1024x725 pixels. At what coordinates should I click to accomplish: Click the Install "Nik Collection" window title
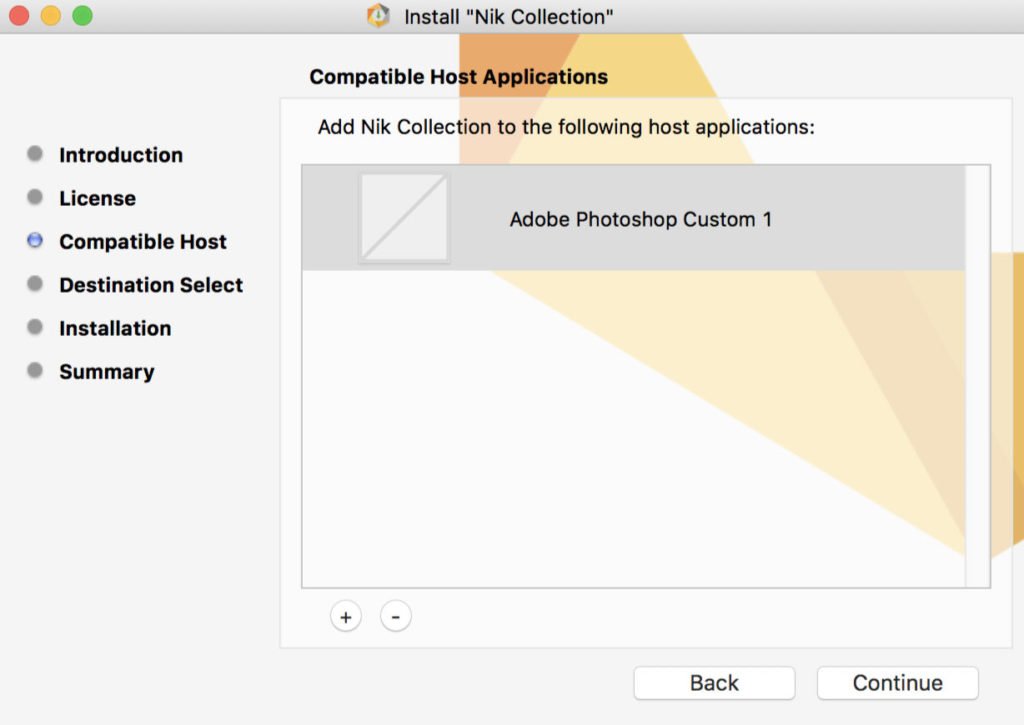[509, 16]
